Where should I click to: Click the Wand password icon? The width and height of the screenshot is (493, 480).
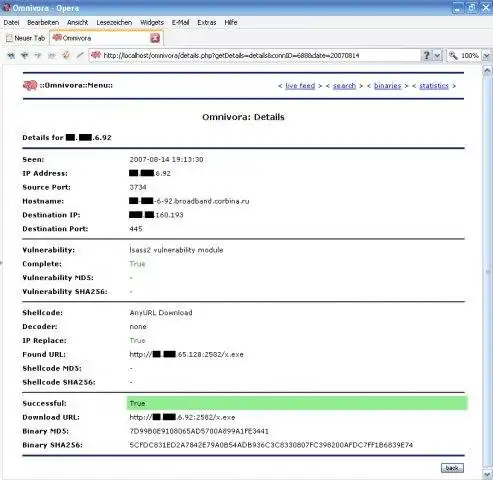click(80, 55)
